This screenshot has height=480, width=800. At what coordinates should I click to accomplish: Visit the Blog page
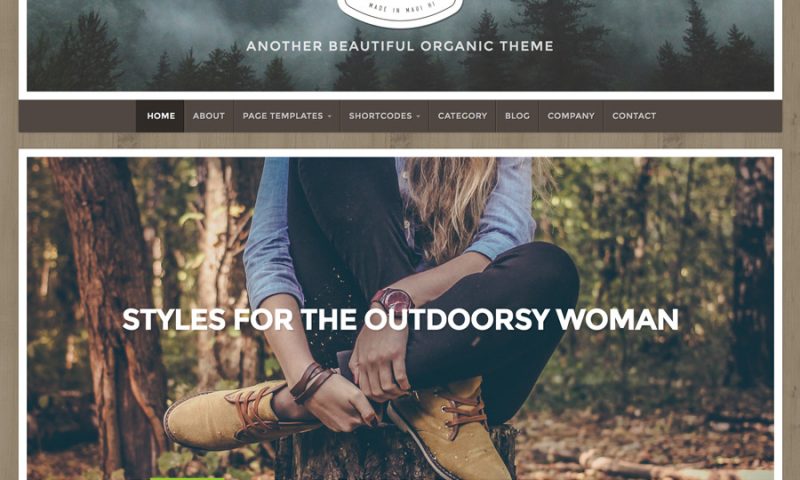[517, 116]
